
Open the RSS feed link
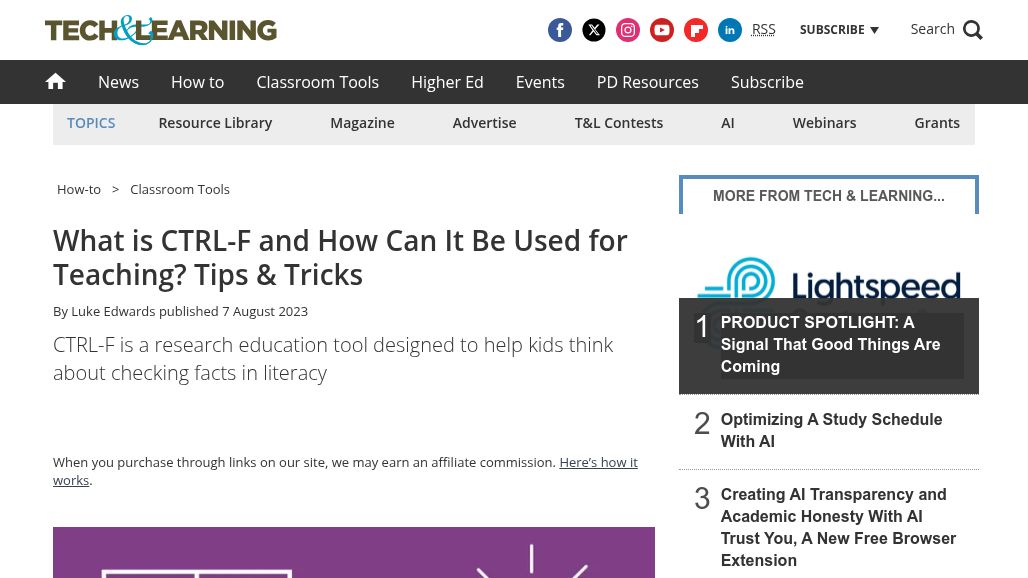pyautogui.click(x=763, y=29)
